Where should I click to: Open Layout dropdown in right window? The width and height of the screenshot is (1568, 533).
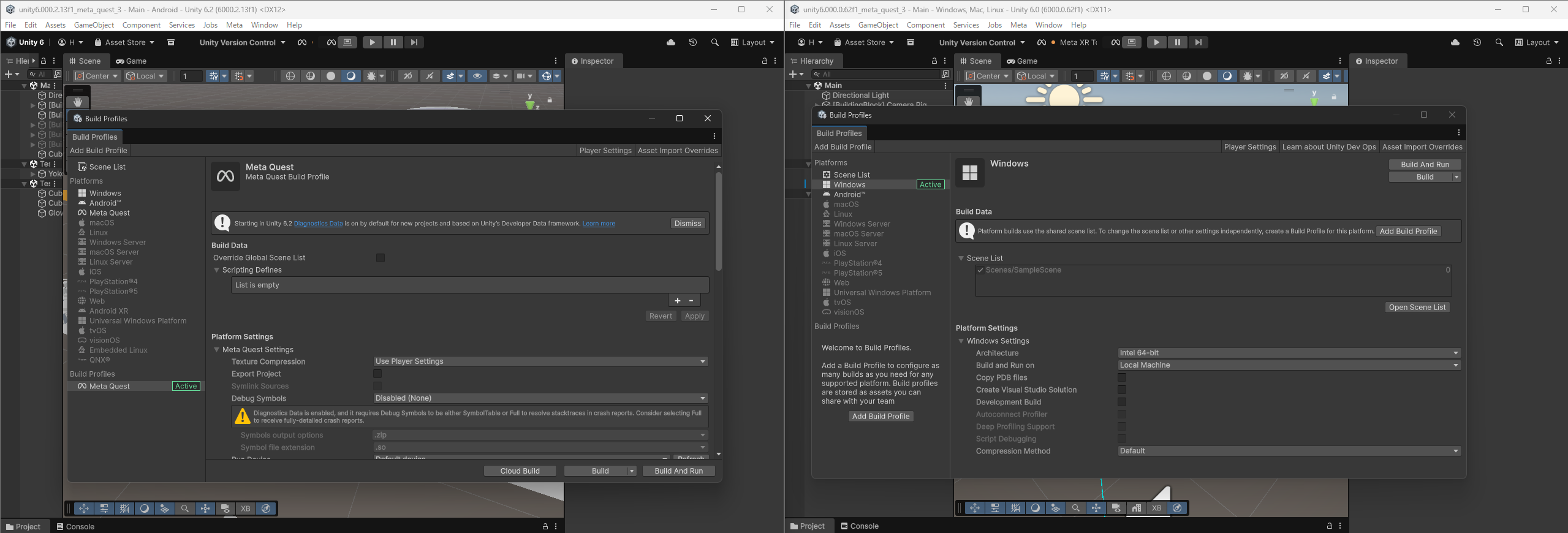[x=1537, y=42]
